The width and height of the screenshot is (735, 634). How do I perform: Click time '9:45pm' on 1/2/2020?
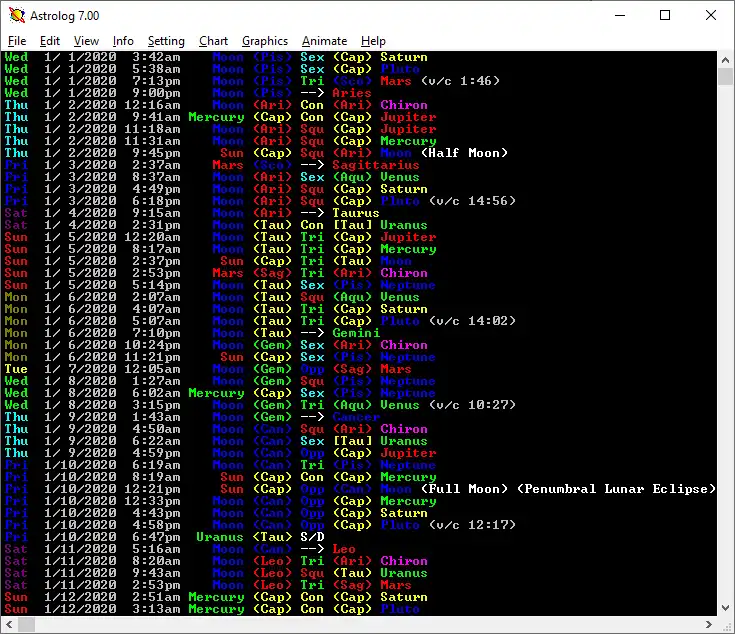(x=156, y=153)
